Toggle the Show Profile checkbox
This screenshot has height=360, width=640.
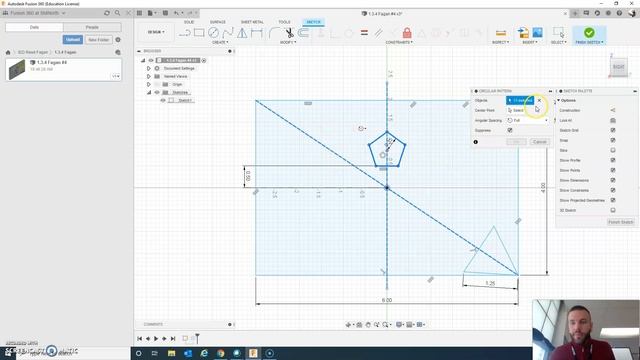(613, 160)
